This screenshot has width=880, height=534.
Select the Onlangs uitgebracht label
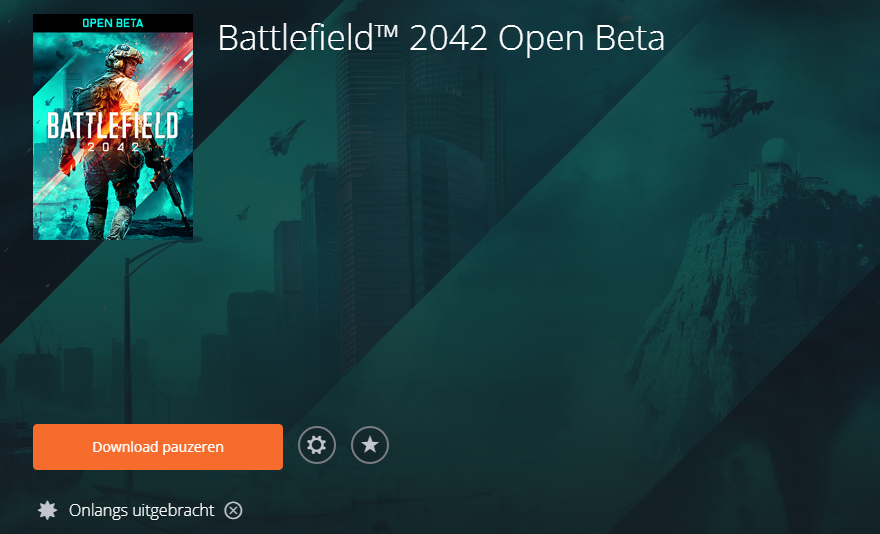[141, 510]
